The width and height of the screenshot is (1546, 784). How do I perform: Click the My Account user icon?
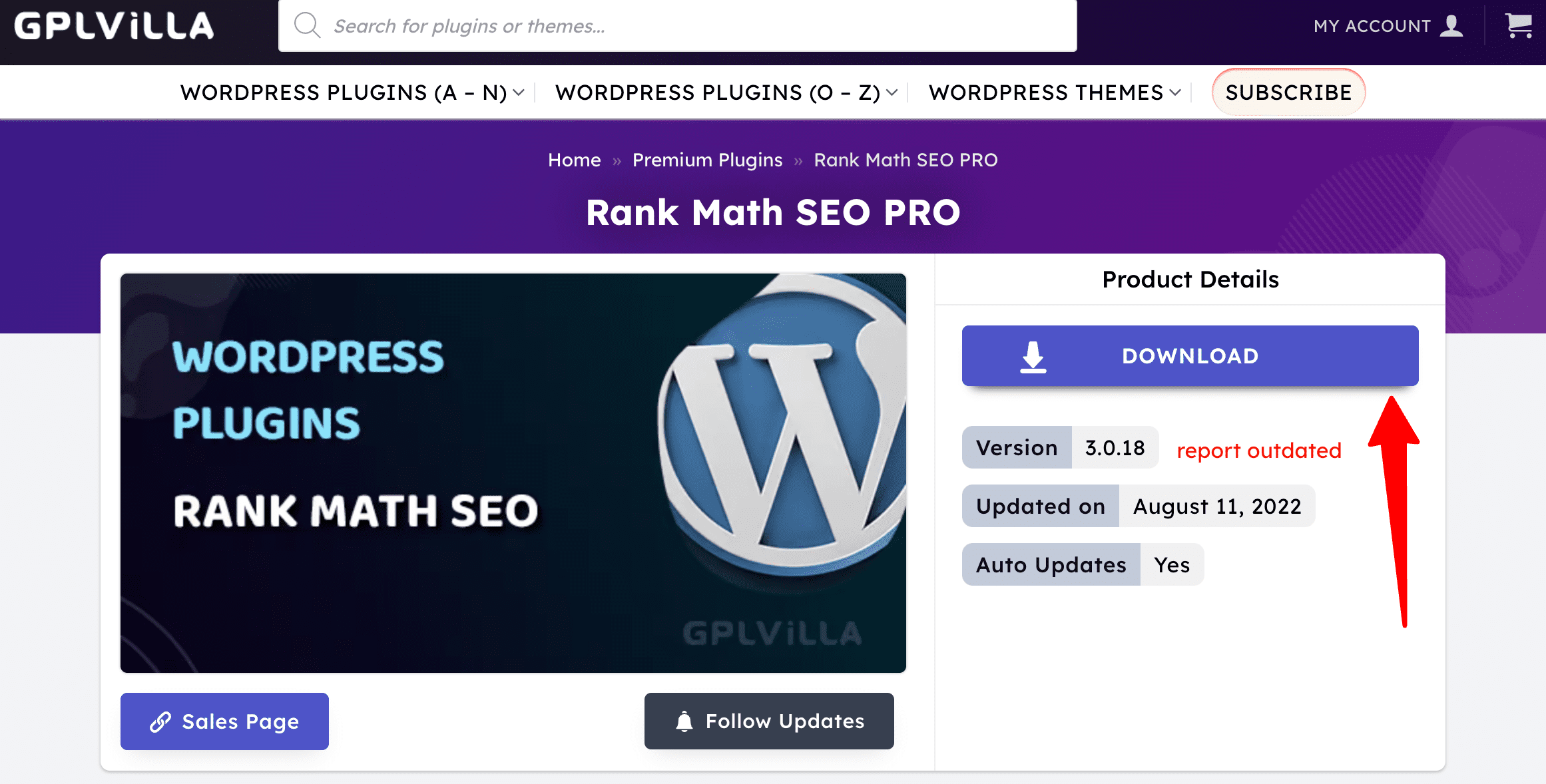(x=1451, y=26)
